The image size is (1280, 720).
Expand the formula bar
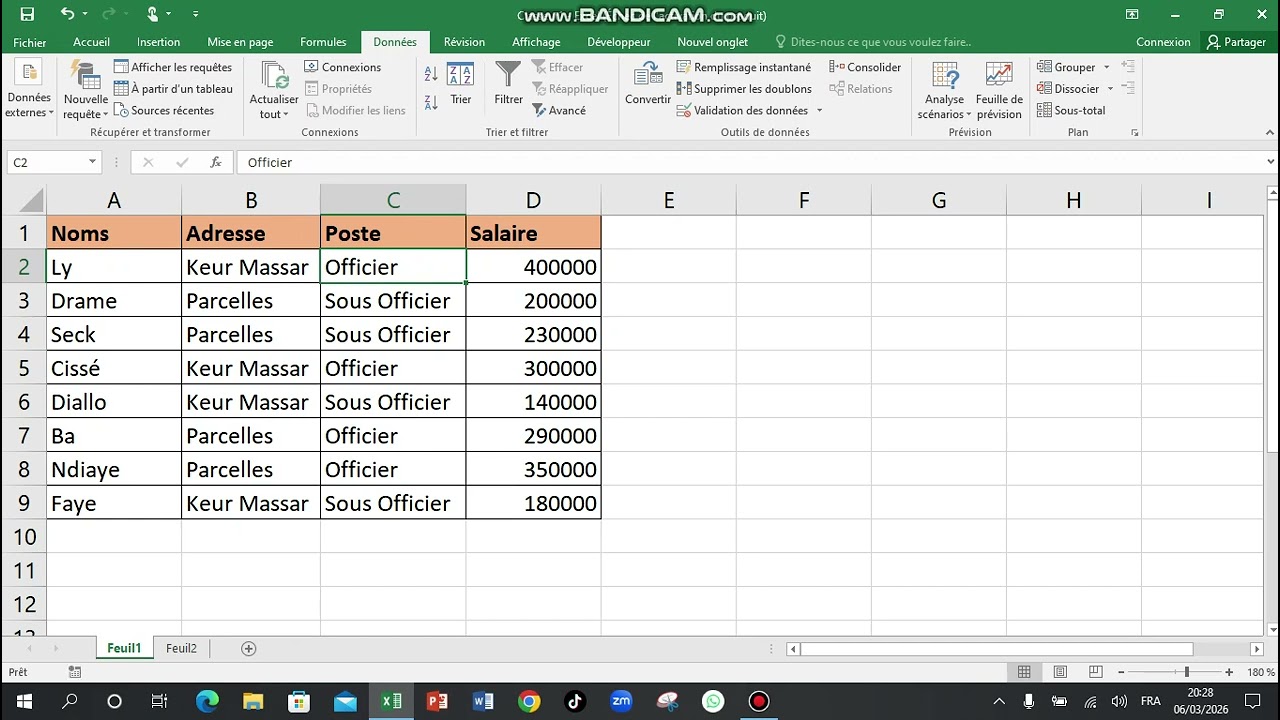pos(1270,162)
